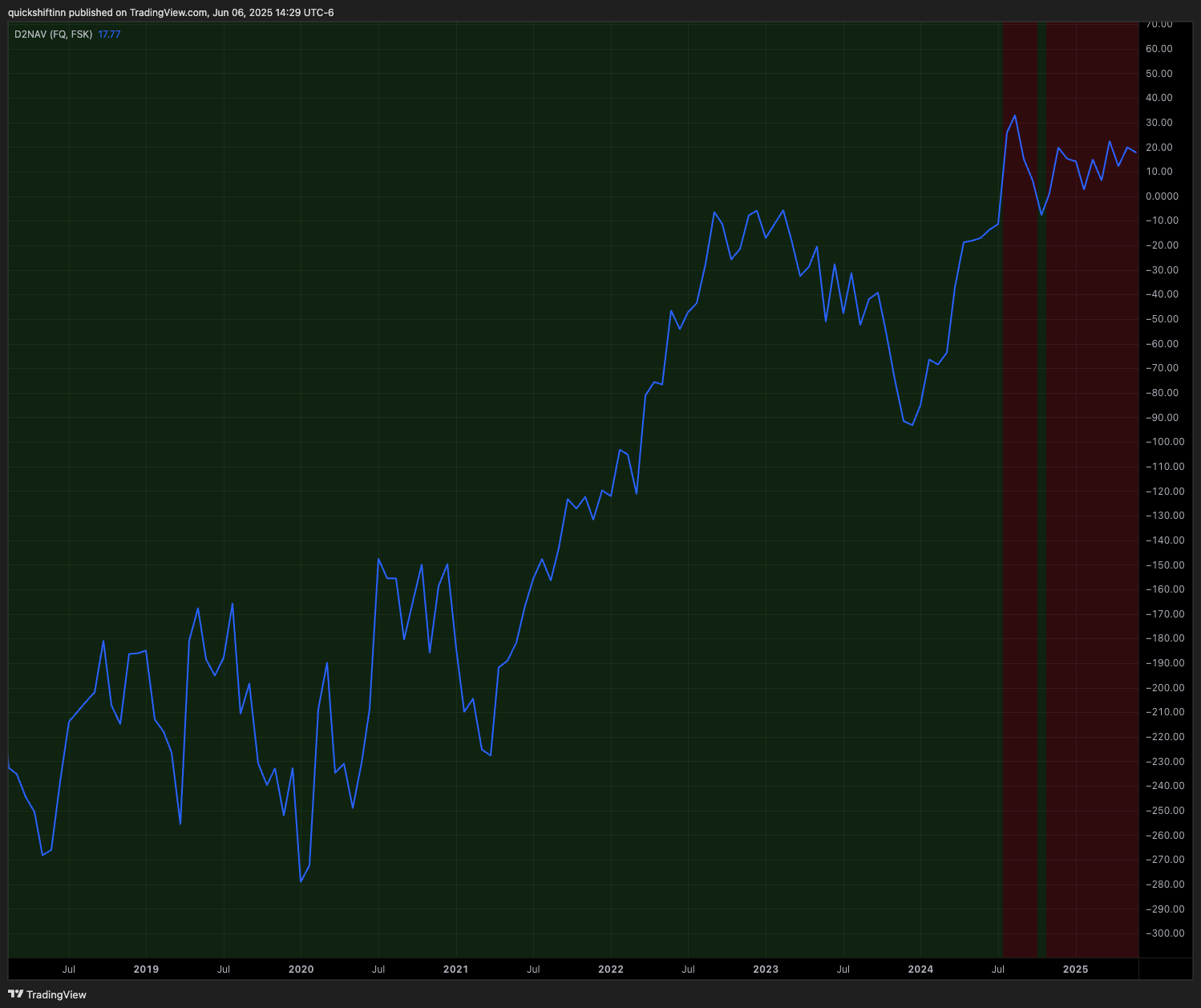Click the 2019 label on time axis
The height and width of the screenshot is (1008, 1201).
[x=146, y=969]
